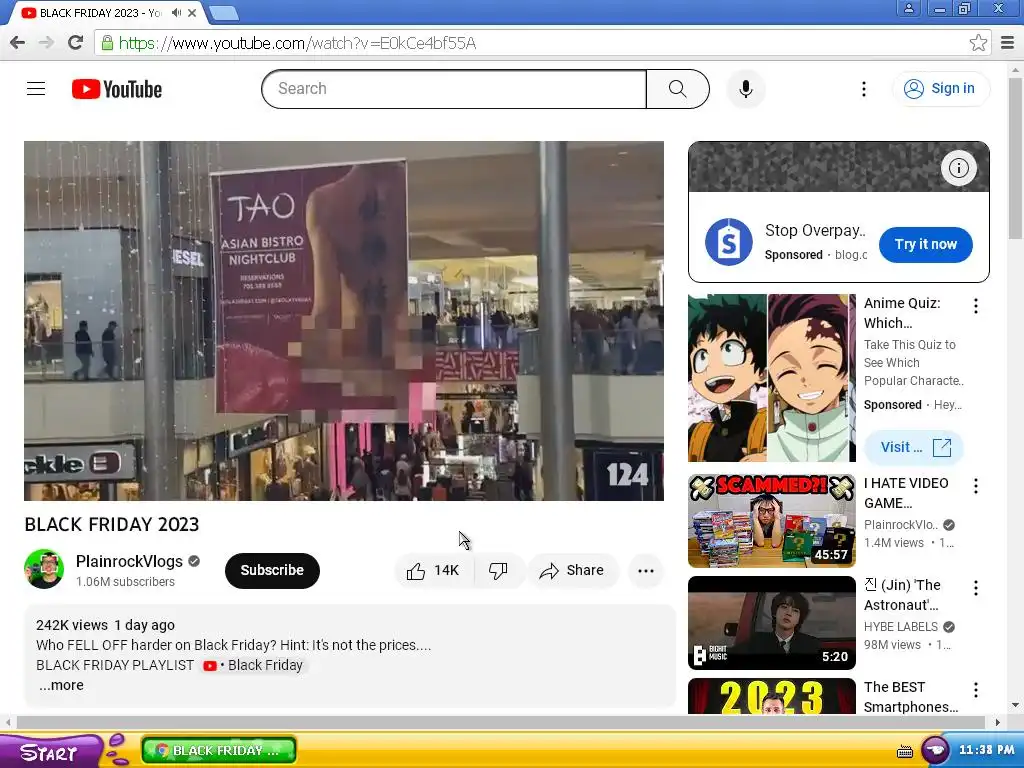1024x768 pixels.
Task: Open Jin 'The Astronaut' video thumbnail
Action: coord(772,623)
